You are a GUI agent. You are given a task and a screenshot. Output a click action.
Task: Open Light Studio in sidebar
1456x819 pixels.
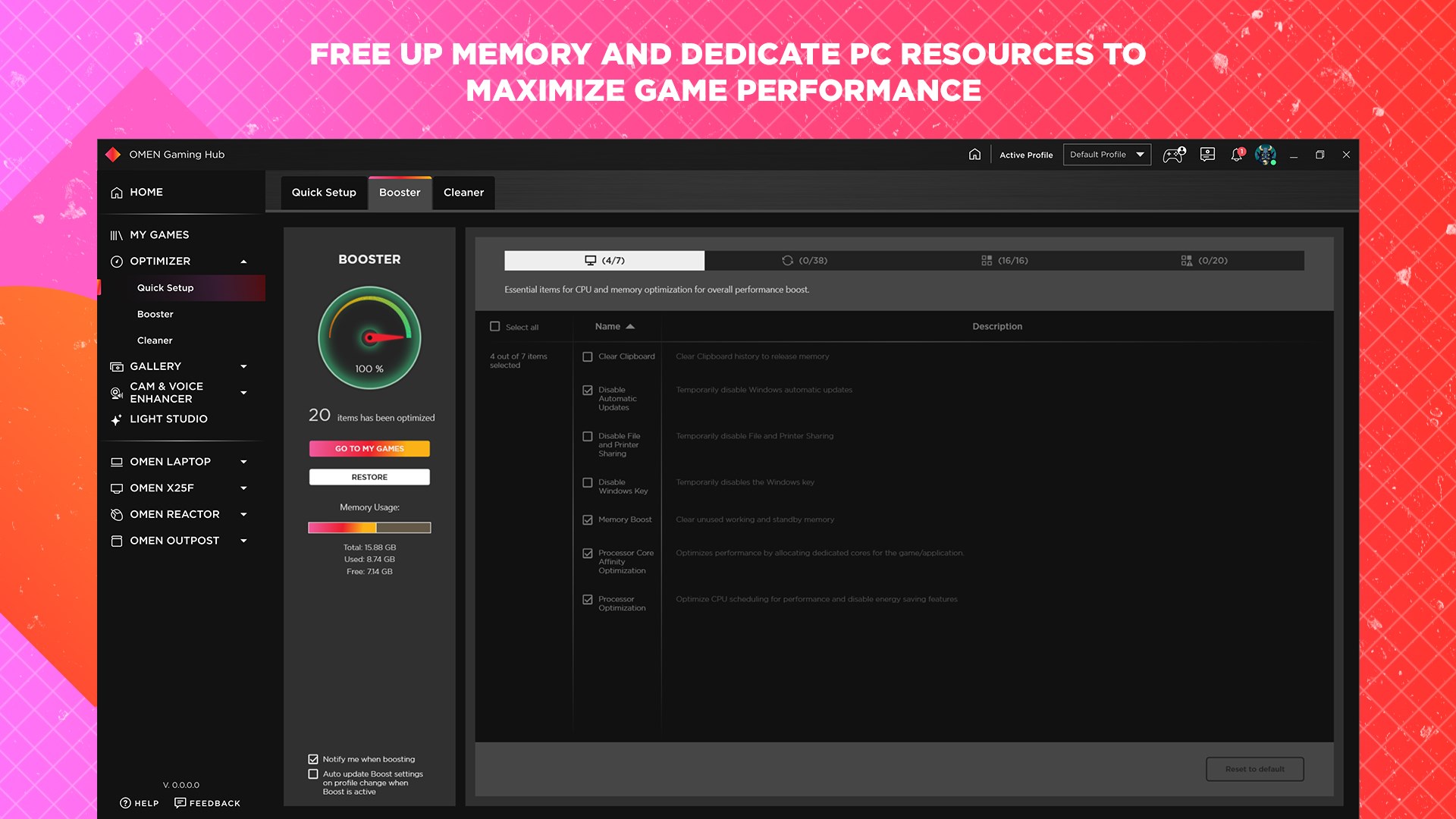168,419
